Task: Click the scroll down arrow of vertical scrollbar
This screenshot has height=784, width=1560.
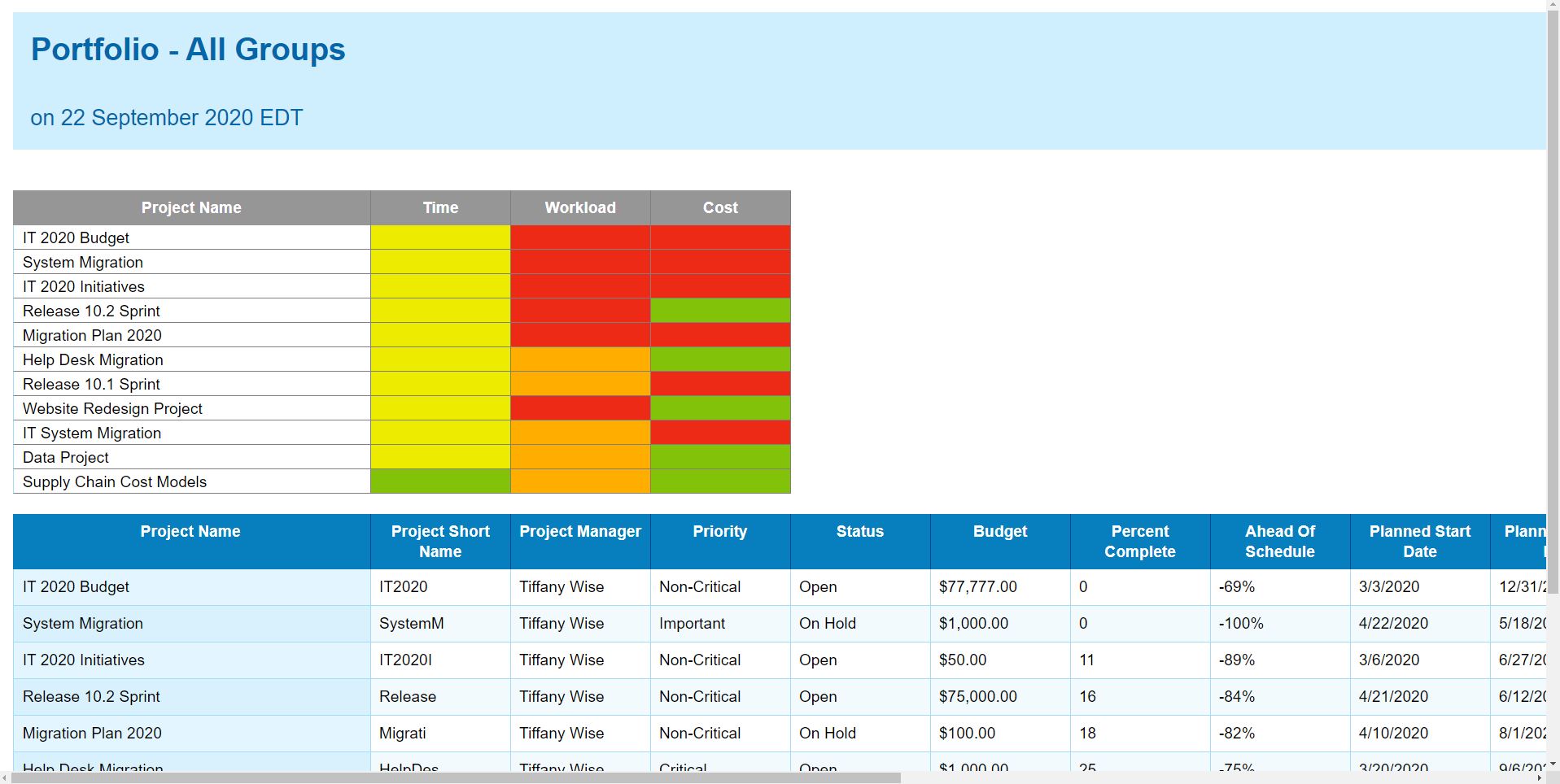Action: [x=1553, y=764]
